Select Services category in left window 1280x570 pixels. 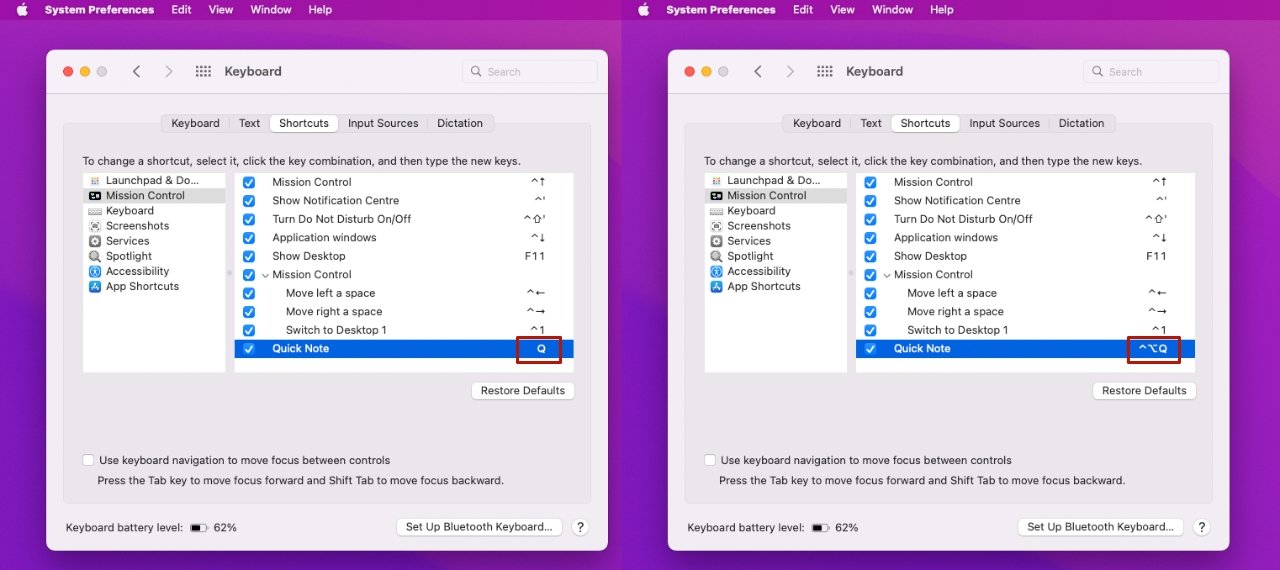(154, 240)
